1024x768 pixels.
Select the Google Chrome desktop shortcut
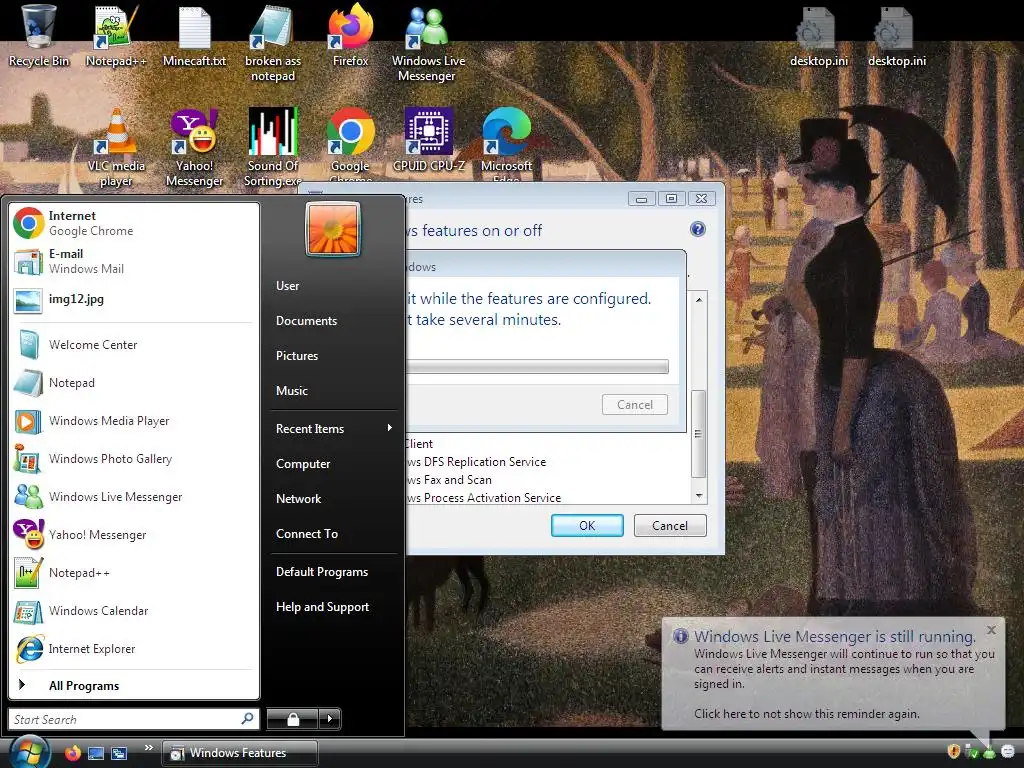pos(351,145)
